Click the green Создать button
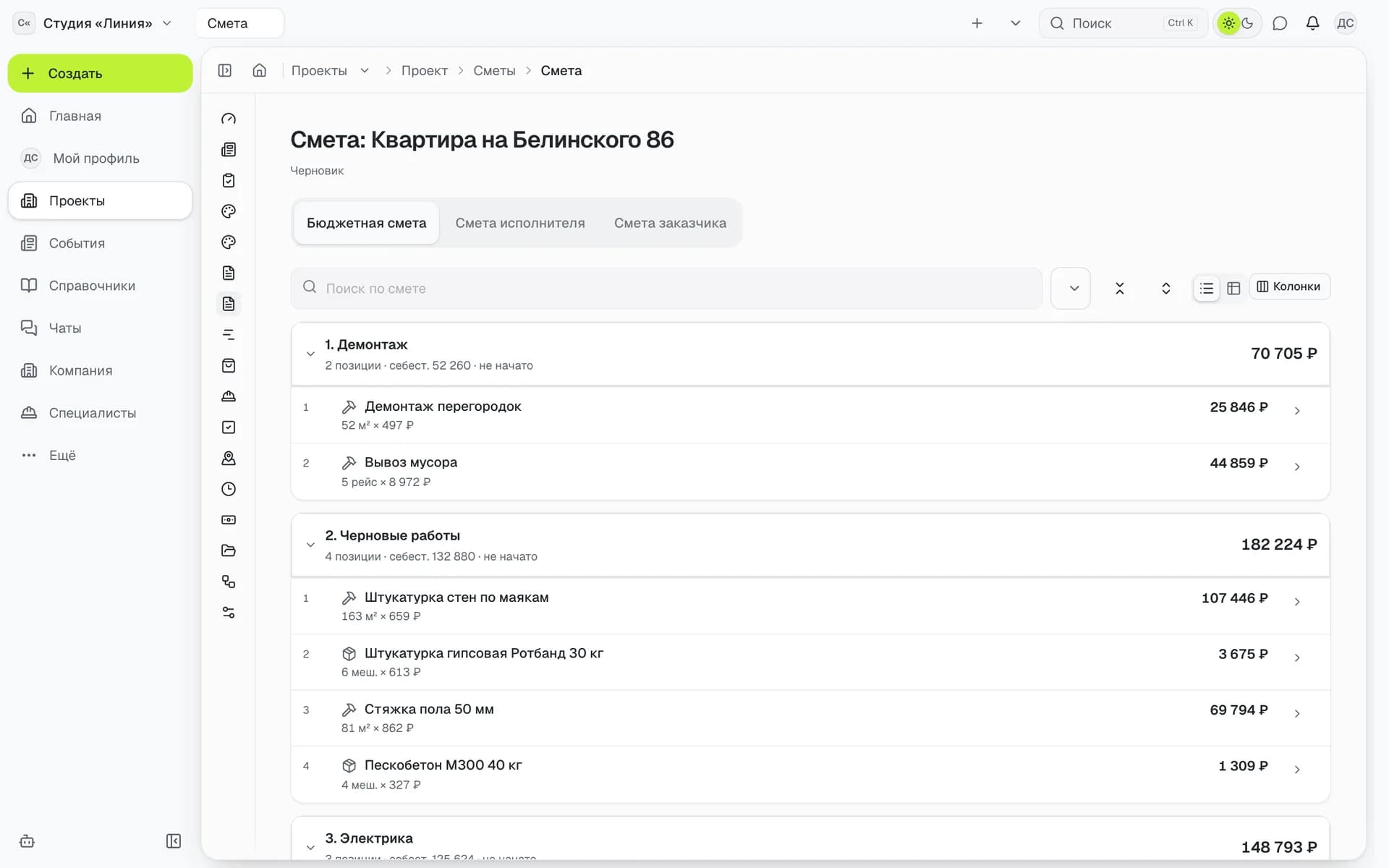 tap(100, 73)
